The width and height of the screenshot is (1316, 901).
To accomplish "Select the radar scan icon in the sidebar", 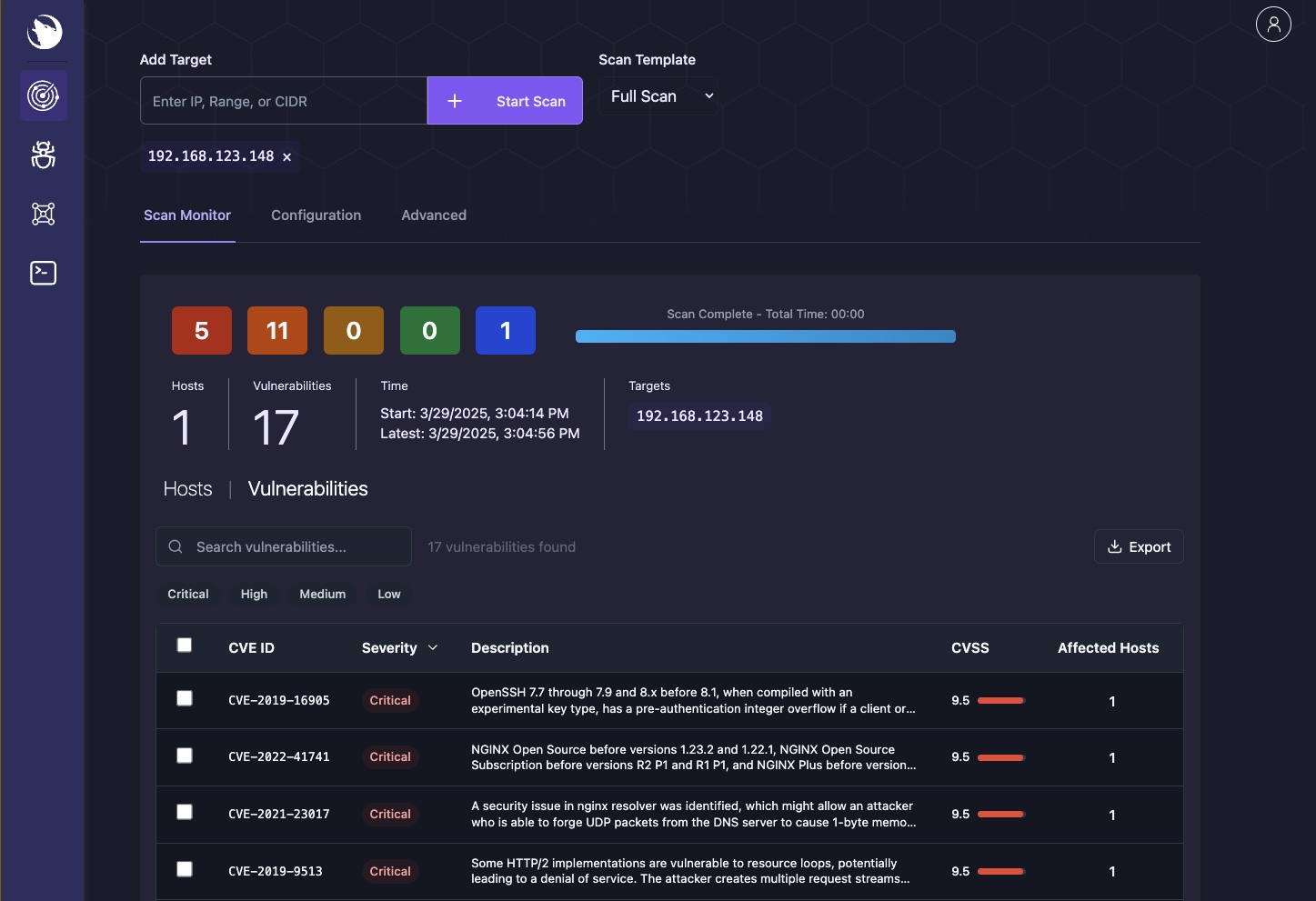I will [x=43, y=95].
